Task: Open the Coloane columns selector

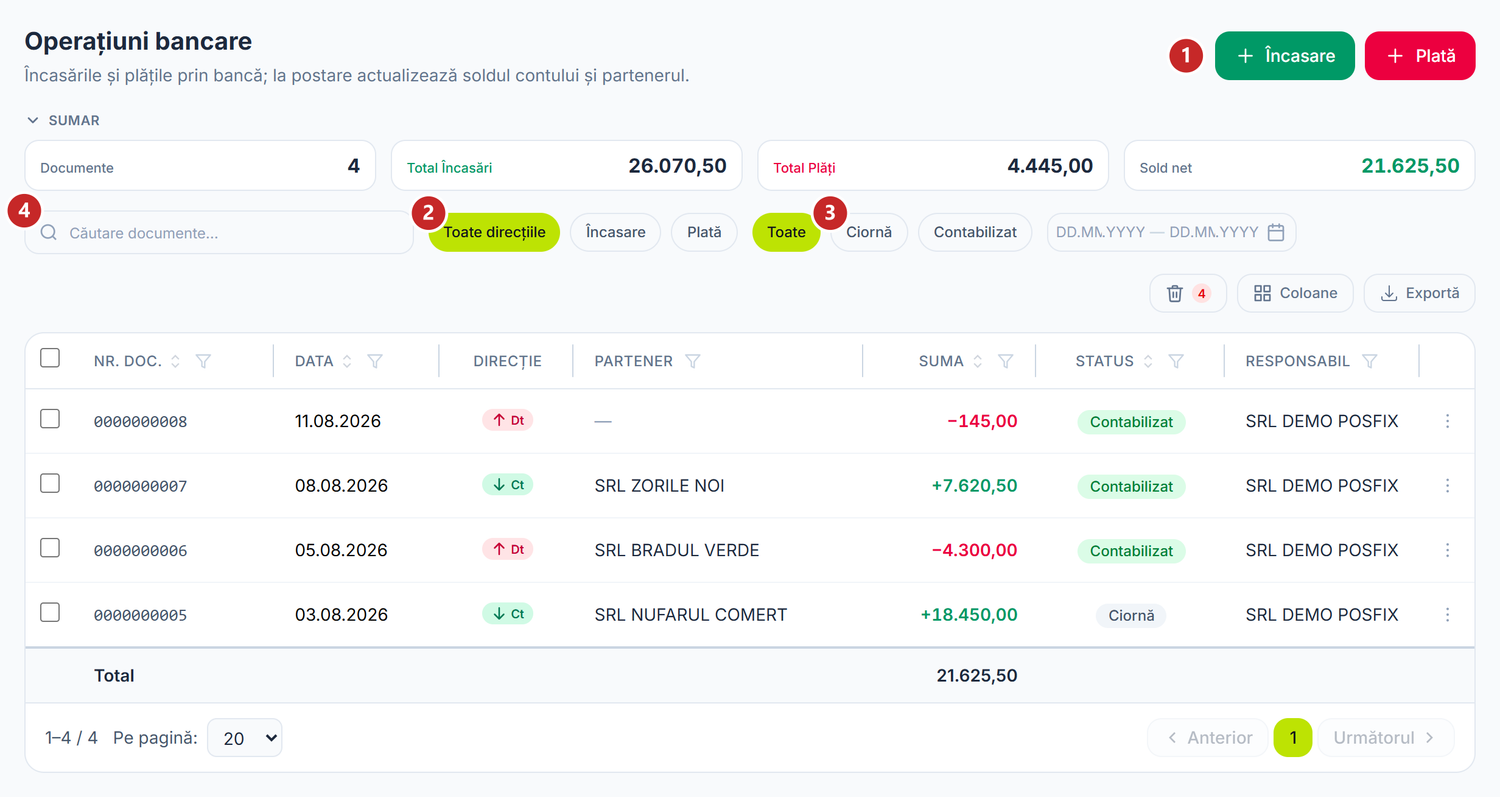Action: (x=1295, y=293)
